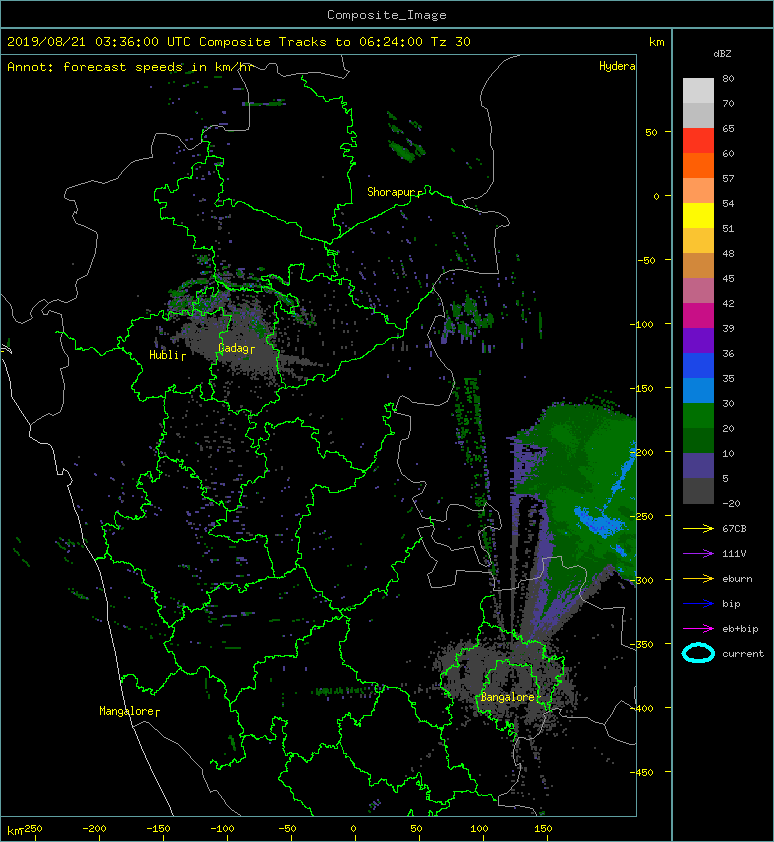Click the 60 dBZ orange-red swatch
Image resolution: width=774 pixels, height=842 pixels.
click(x=698, y=165)
